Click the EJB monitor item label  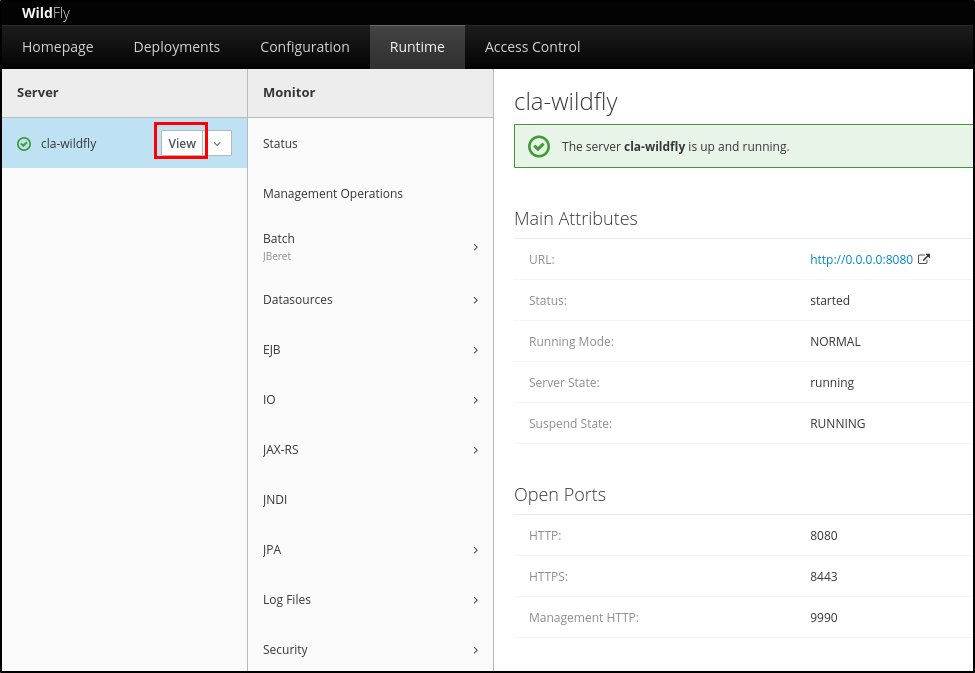coord(272,350)
